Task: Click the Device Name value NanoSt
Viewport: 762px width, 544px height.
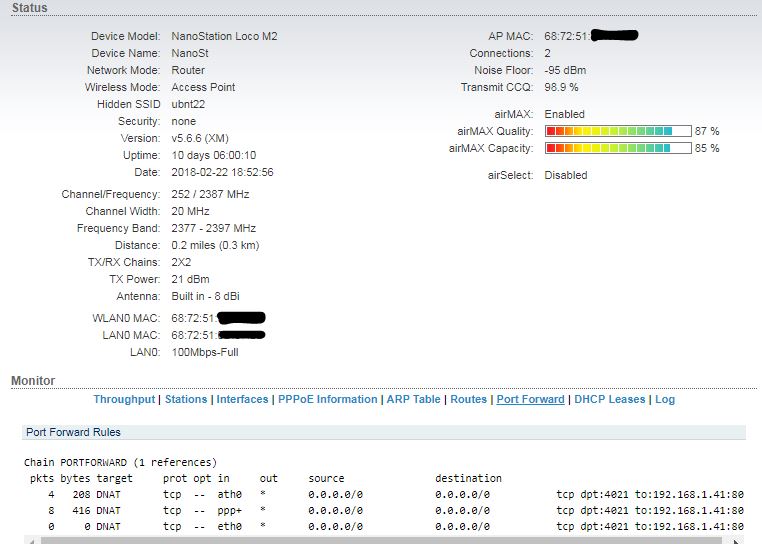Action: [190, 53]
